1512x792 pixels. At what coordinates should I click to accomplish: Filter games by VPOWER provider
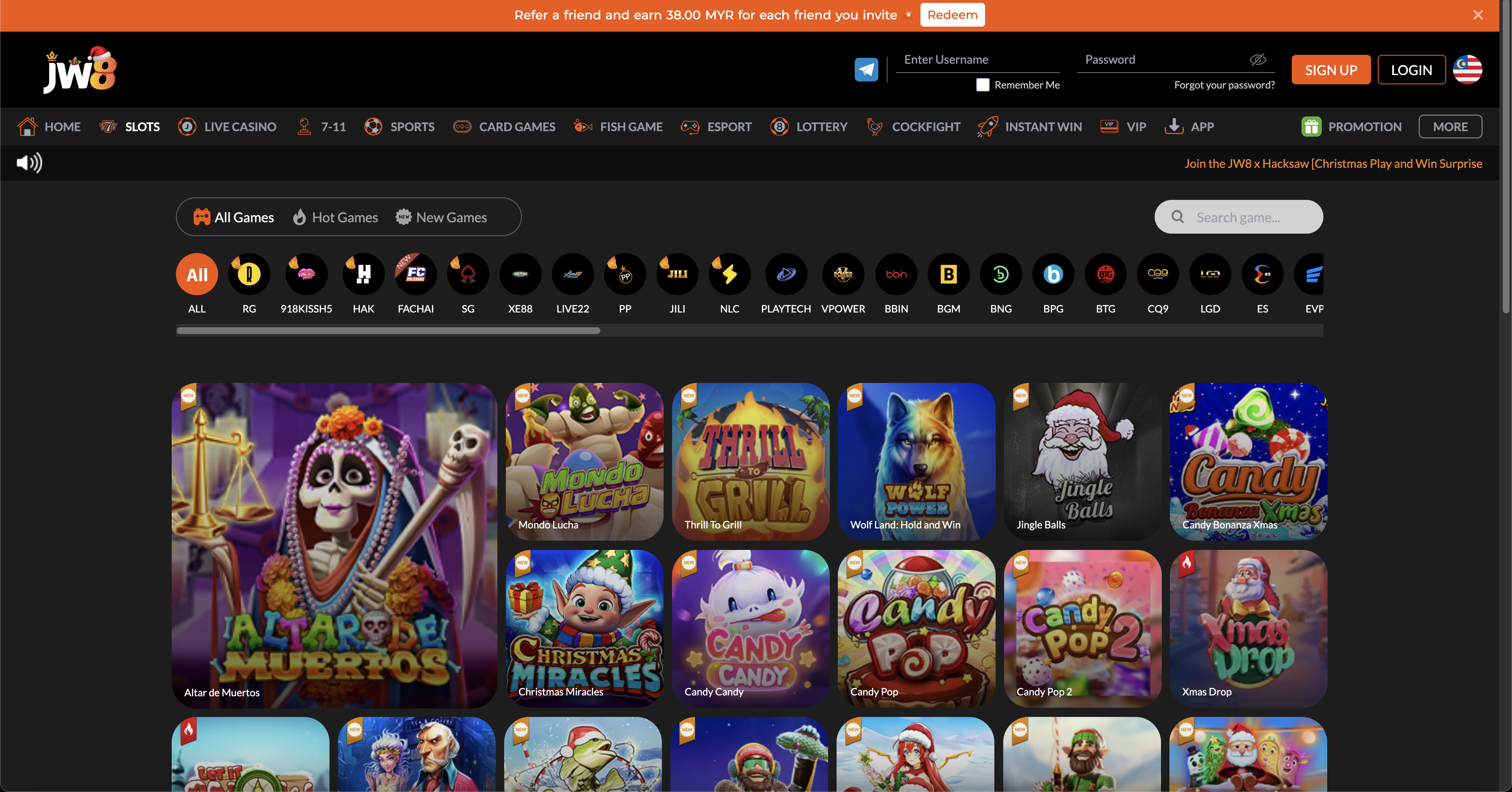point(843,284)
